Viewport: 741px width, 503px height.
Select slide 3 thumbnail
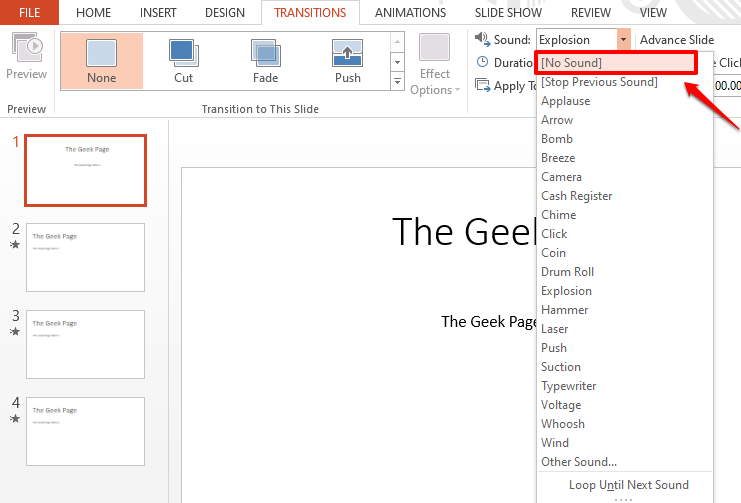86,345
